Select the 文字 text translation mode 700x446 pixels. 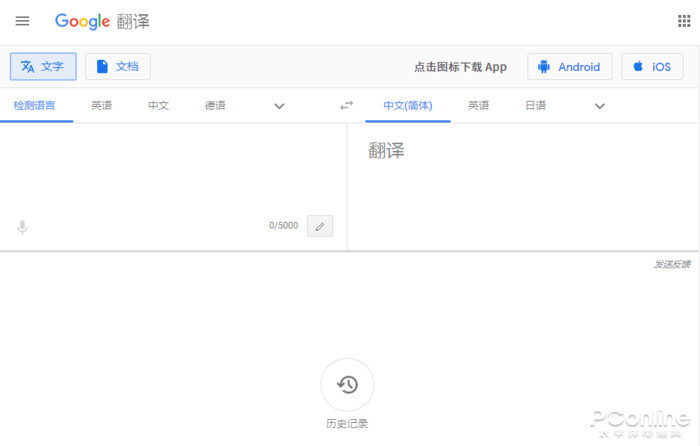click(x=43, y=67)
